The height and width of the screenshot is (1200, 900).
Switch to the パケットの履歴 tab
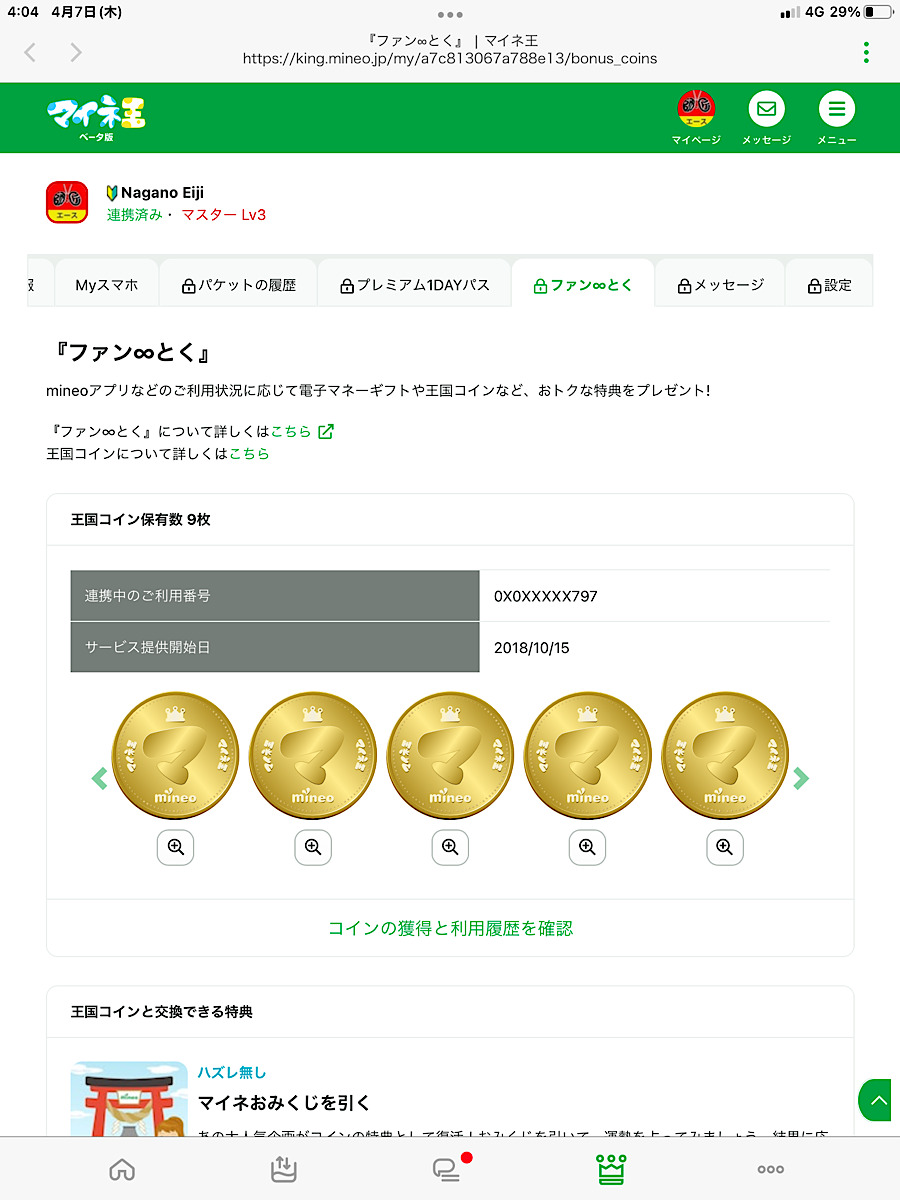click(238, 285)
